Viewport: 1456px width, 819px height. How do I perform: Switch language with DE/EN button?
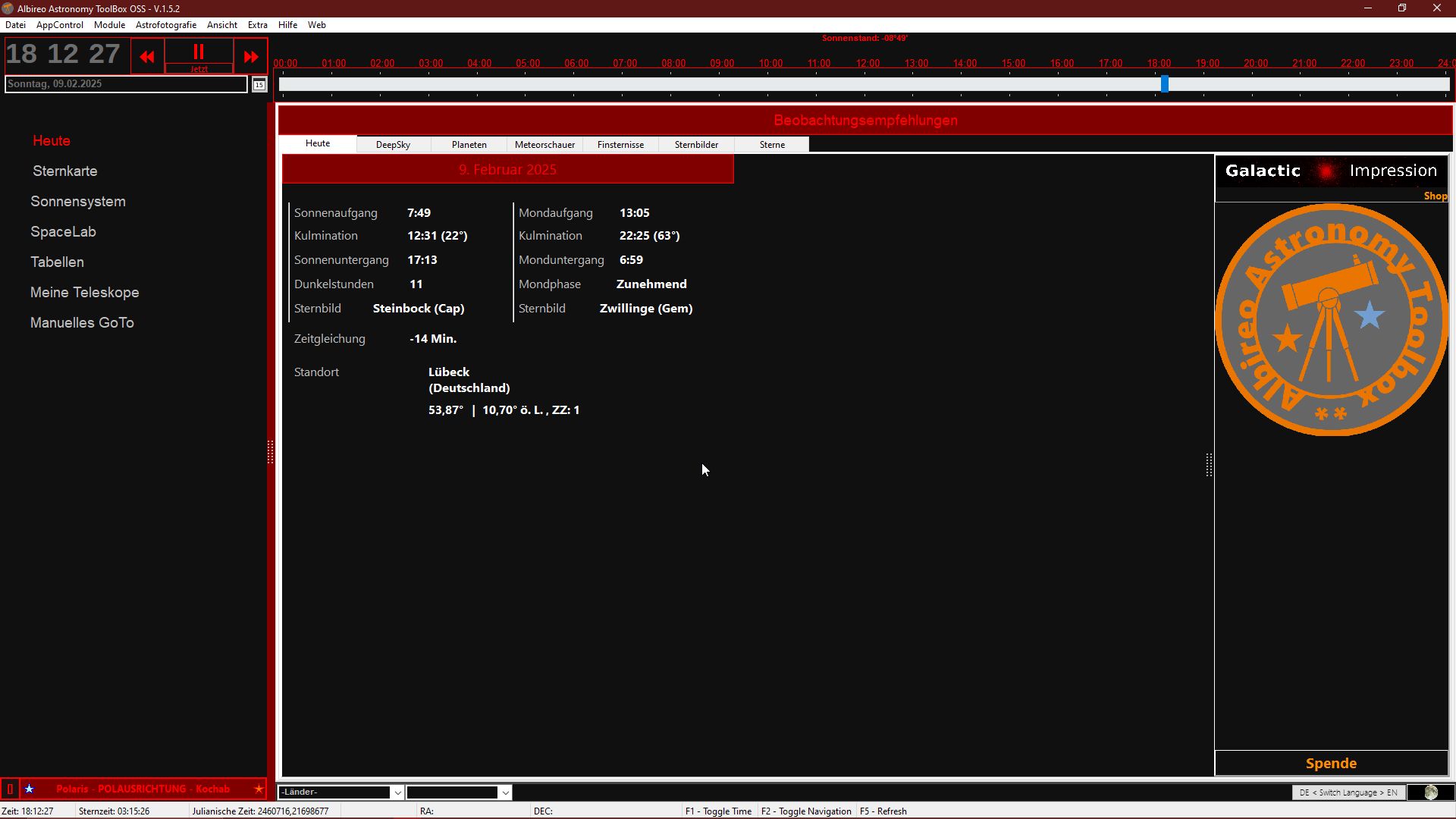click(1348, 792)
